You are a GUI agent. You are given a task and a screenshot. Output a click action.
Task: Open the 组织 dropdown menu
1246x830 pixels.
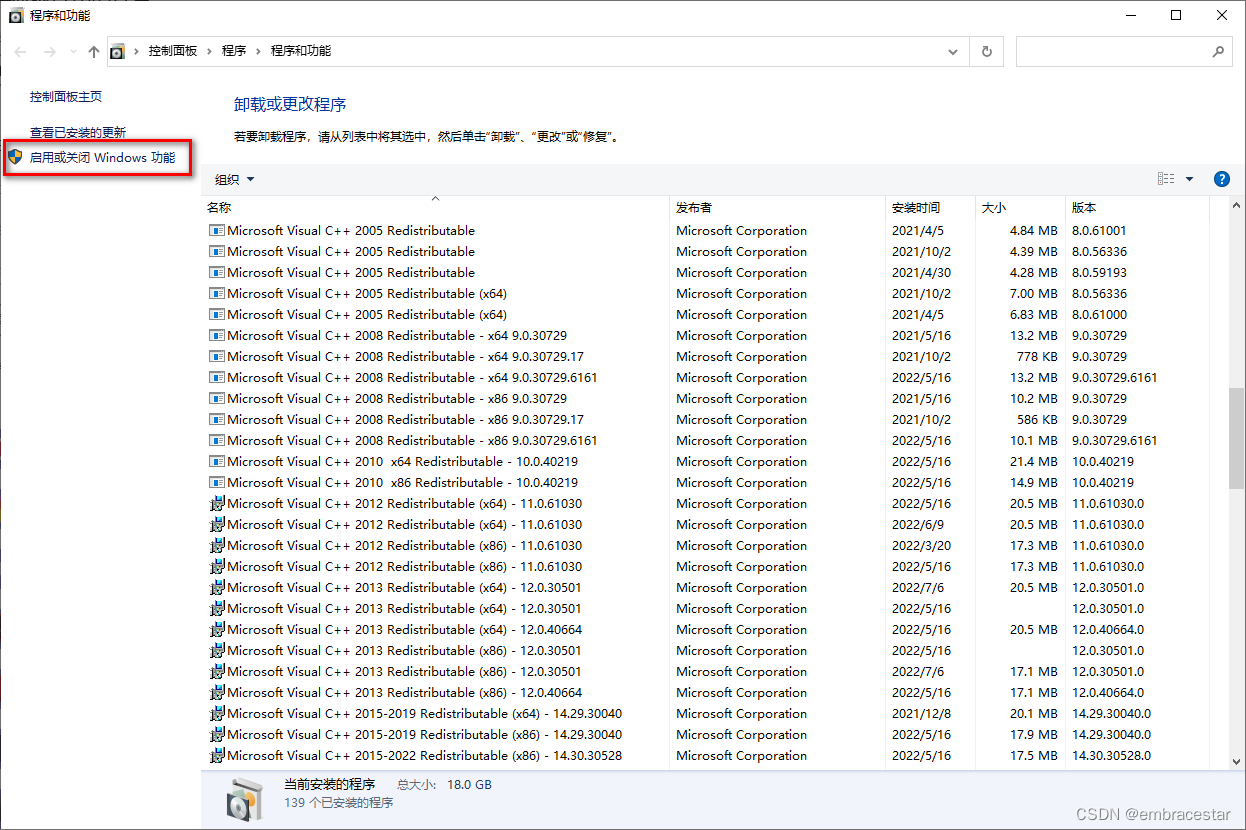[x=235, y=180]
